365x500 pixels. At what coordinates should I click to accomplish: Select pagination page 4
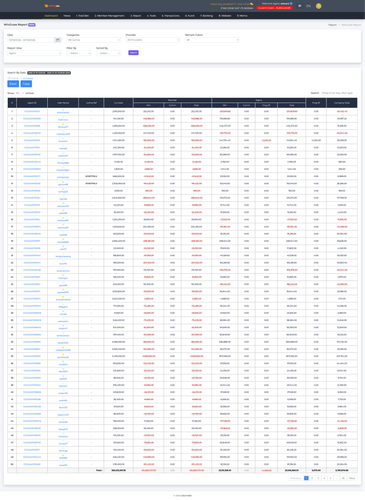pos(324,478)
